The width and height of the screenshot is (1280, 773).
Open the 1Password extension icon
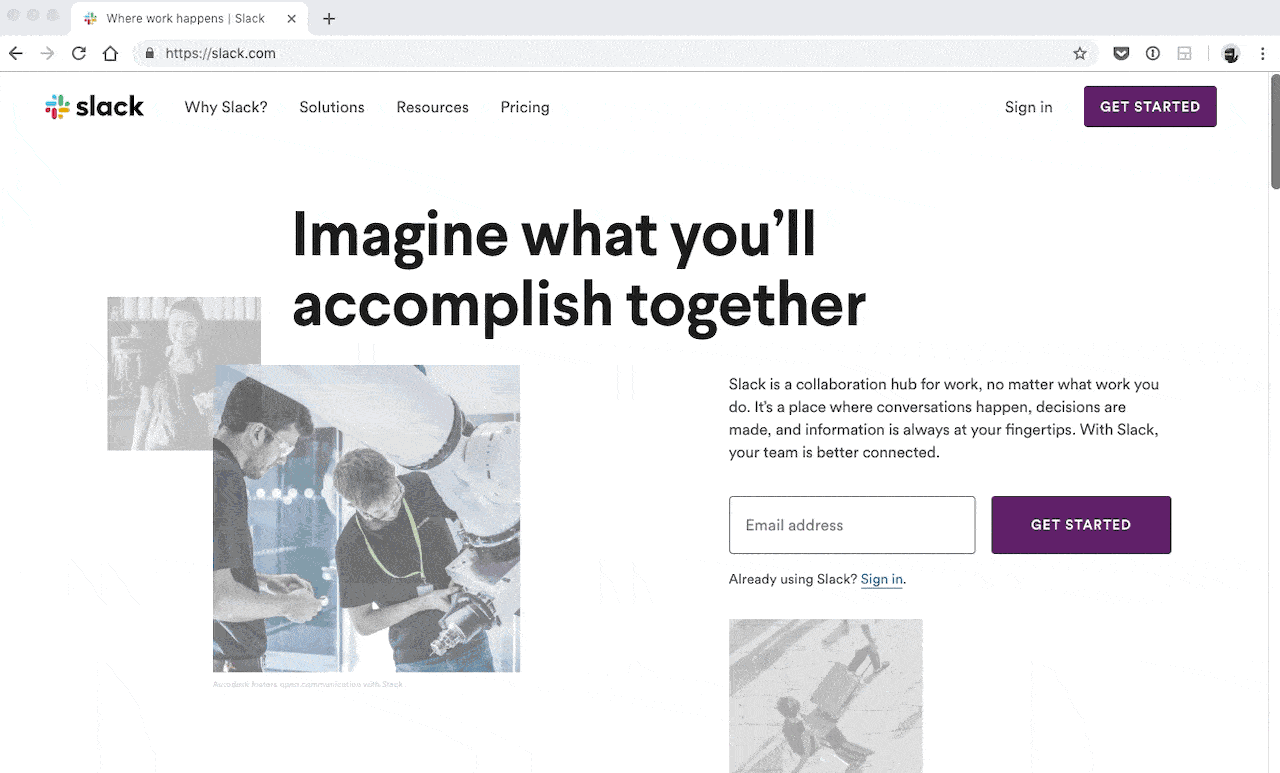(1153, 54)
